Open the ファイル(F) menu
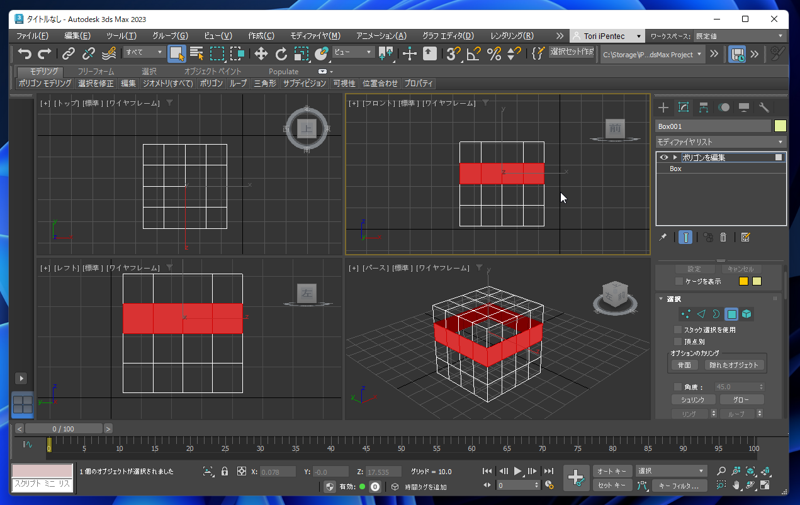Screen dimensions: 800x505 coord(32,36)
